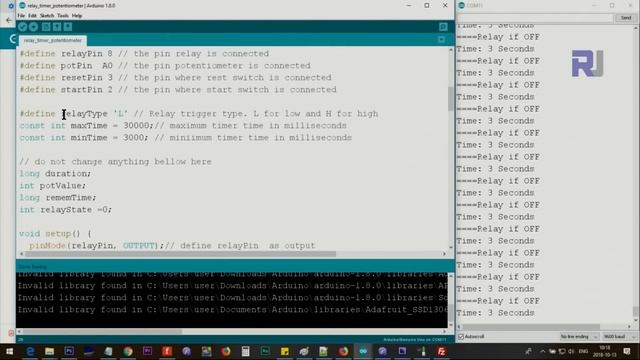640x360 pixels.
Task: Show hidden system tray icons chevron
Action: coord(542,351)
